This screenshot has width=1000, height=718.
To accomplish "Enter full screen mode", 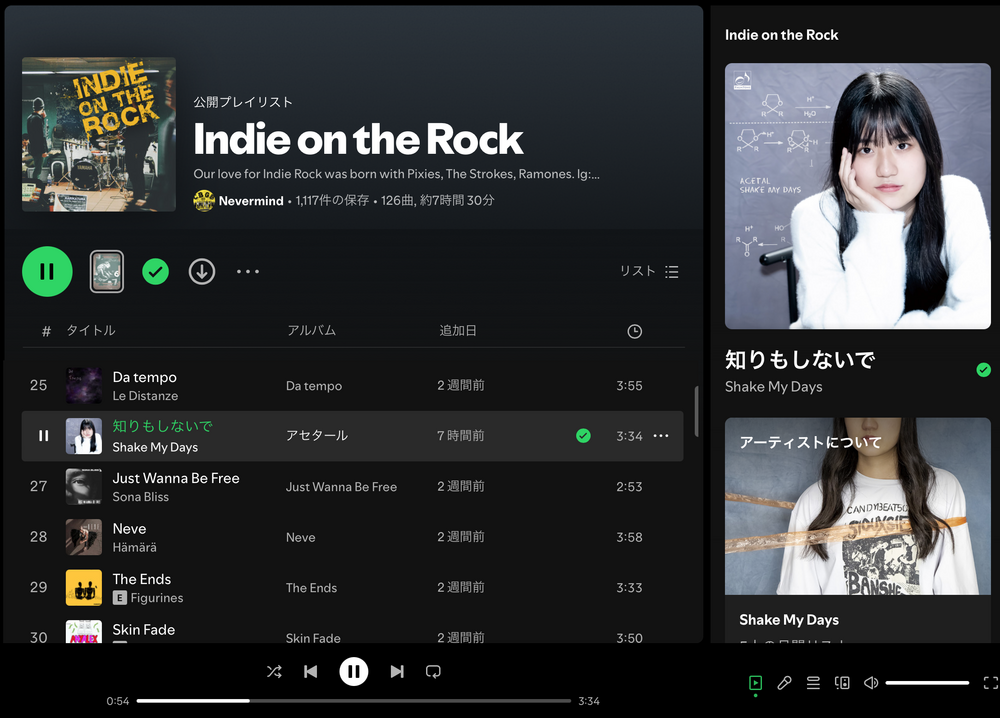I will 991,683.
